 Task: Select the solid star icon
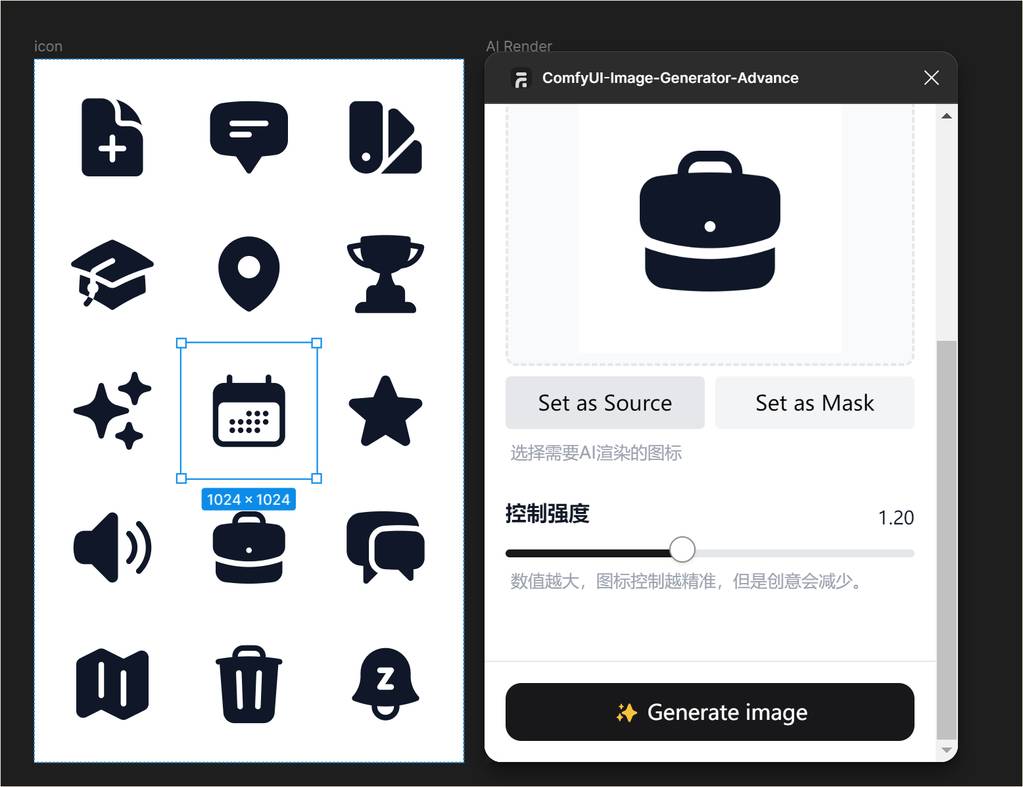pyautogui.click(x=385, y=410)
